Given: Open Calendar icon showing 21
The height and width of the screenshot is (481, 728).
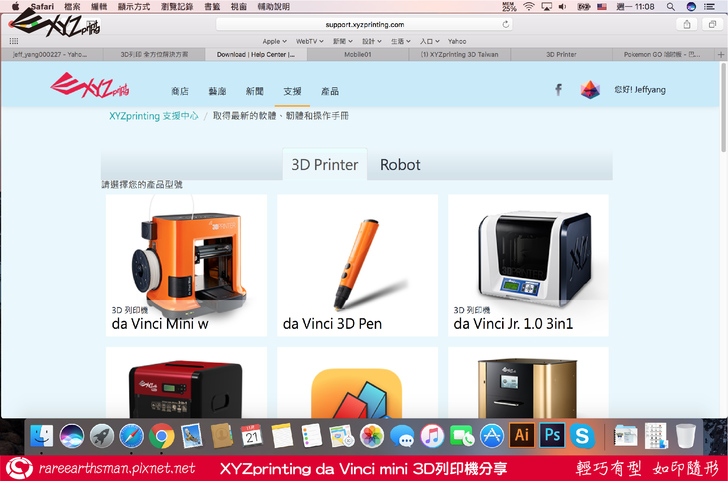Looking at the screenshot, I should tap(252, 436).
